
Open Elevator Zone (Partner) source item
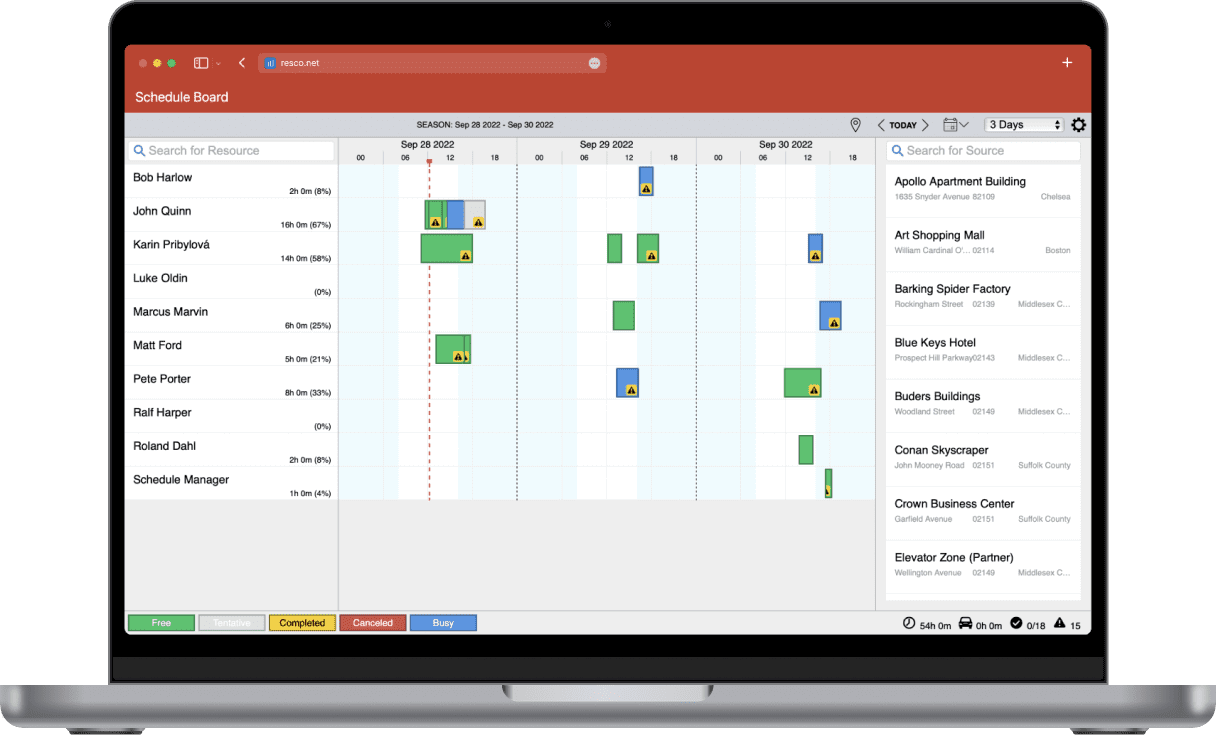(984, 566)
